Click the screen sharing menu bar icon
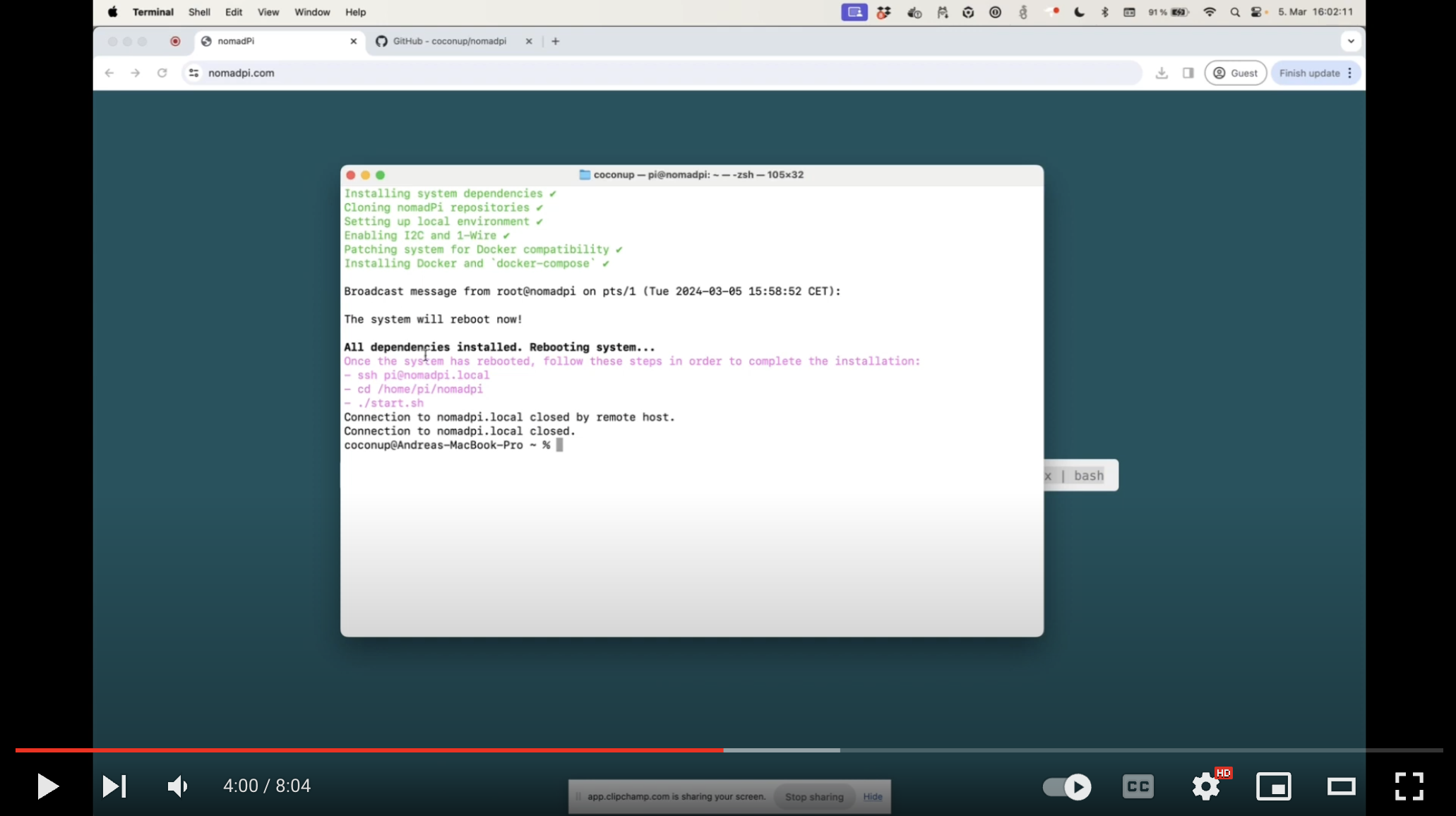This screenshot has height=816, width=1456. [854, 12]
